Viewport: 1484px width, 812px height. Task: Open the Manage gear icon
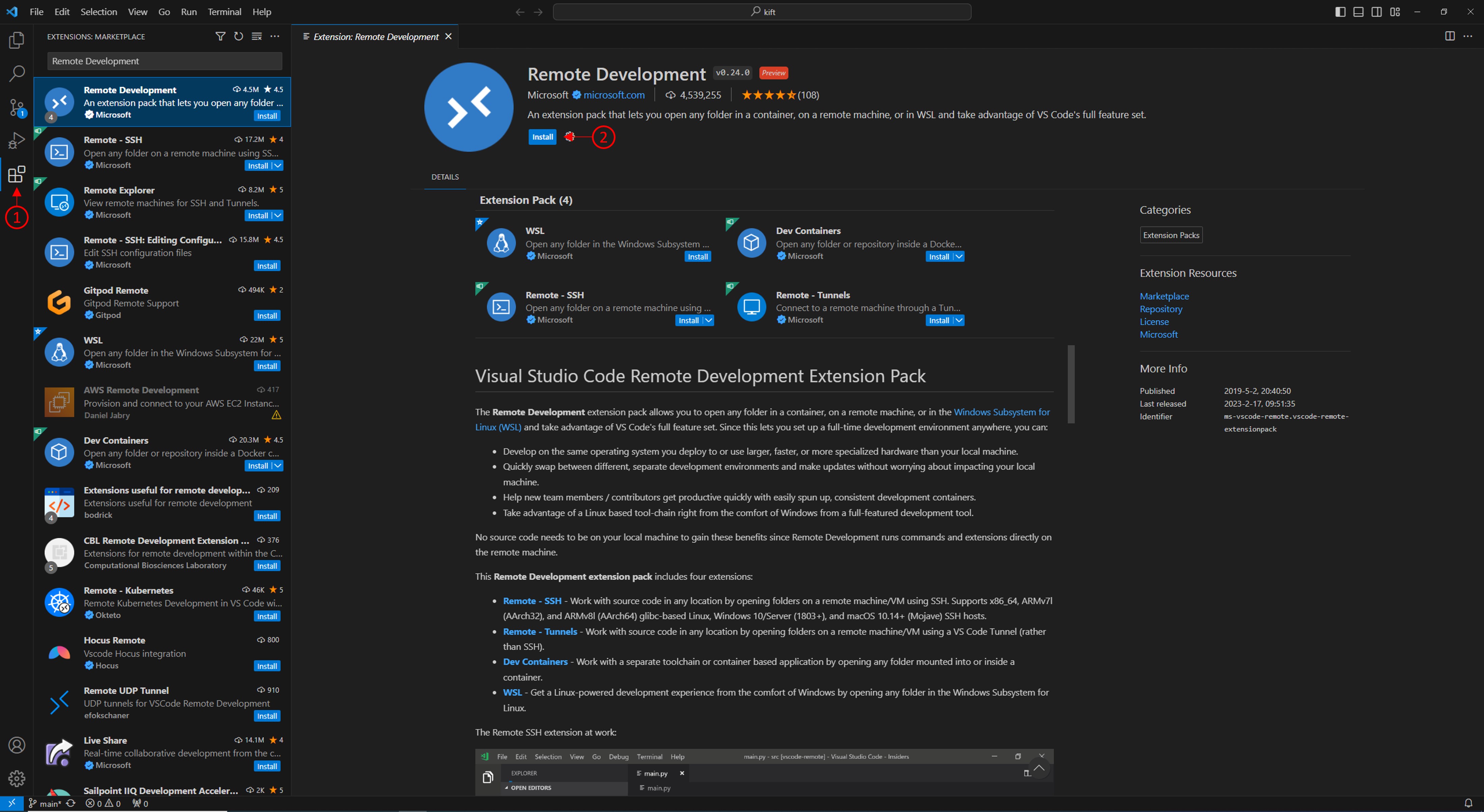17,778
